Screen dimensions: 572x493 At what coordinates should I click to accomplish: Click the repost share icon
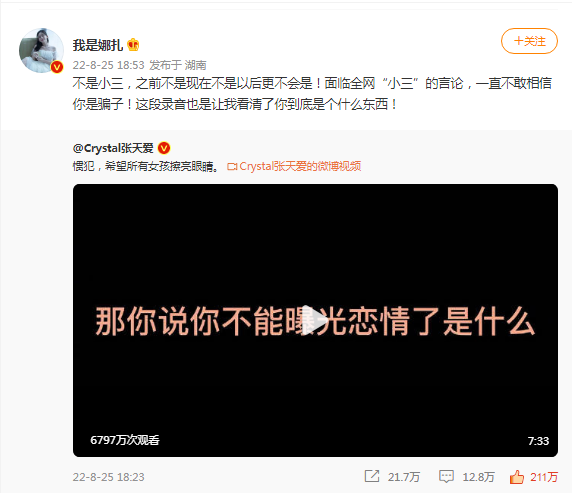[x=372, y=476]
